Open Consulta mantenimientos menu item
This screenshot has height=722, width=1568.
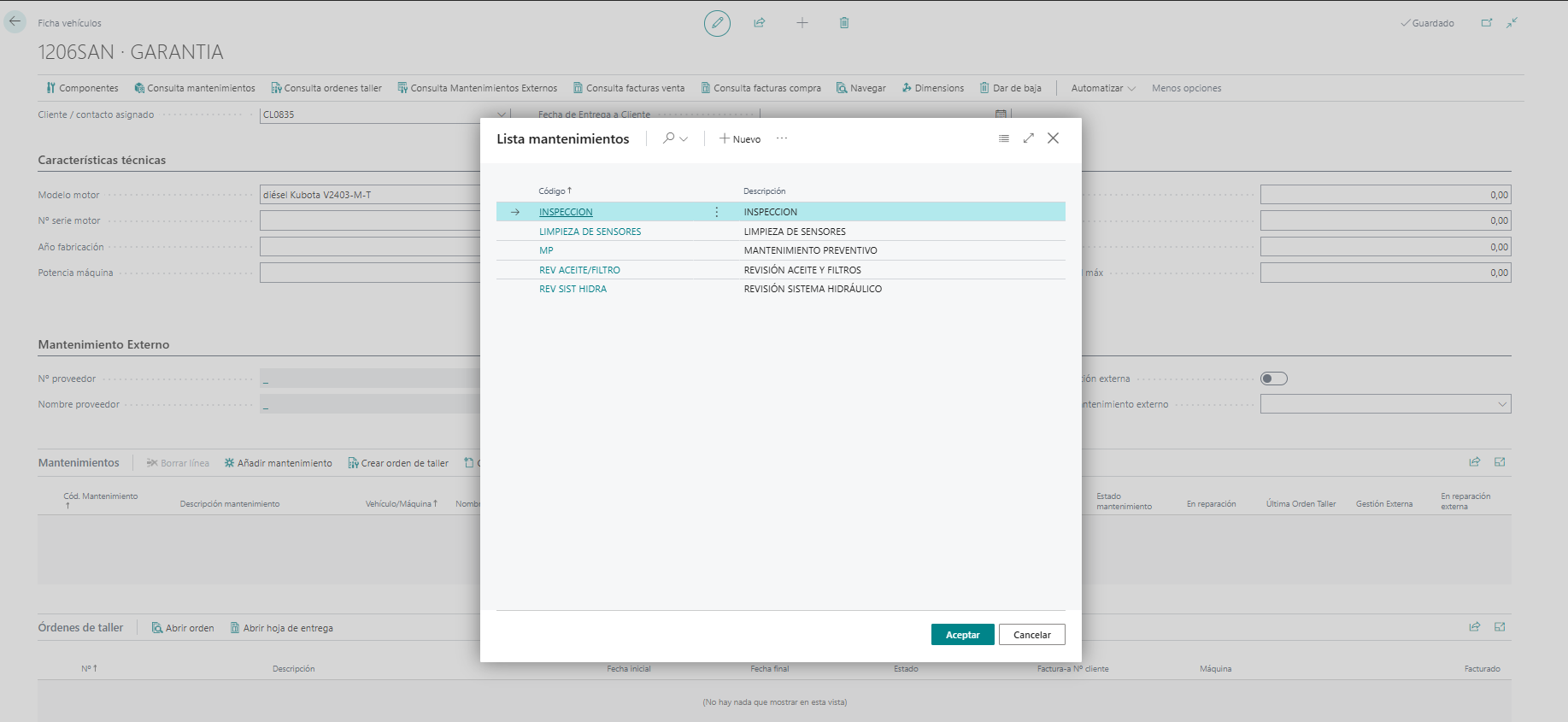point(195,88)
